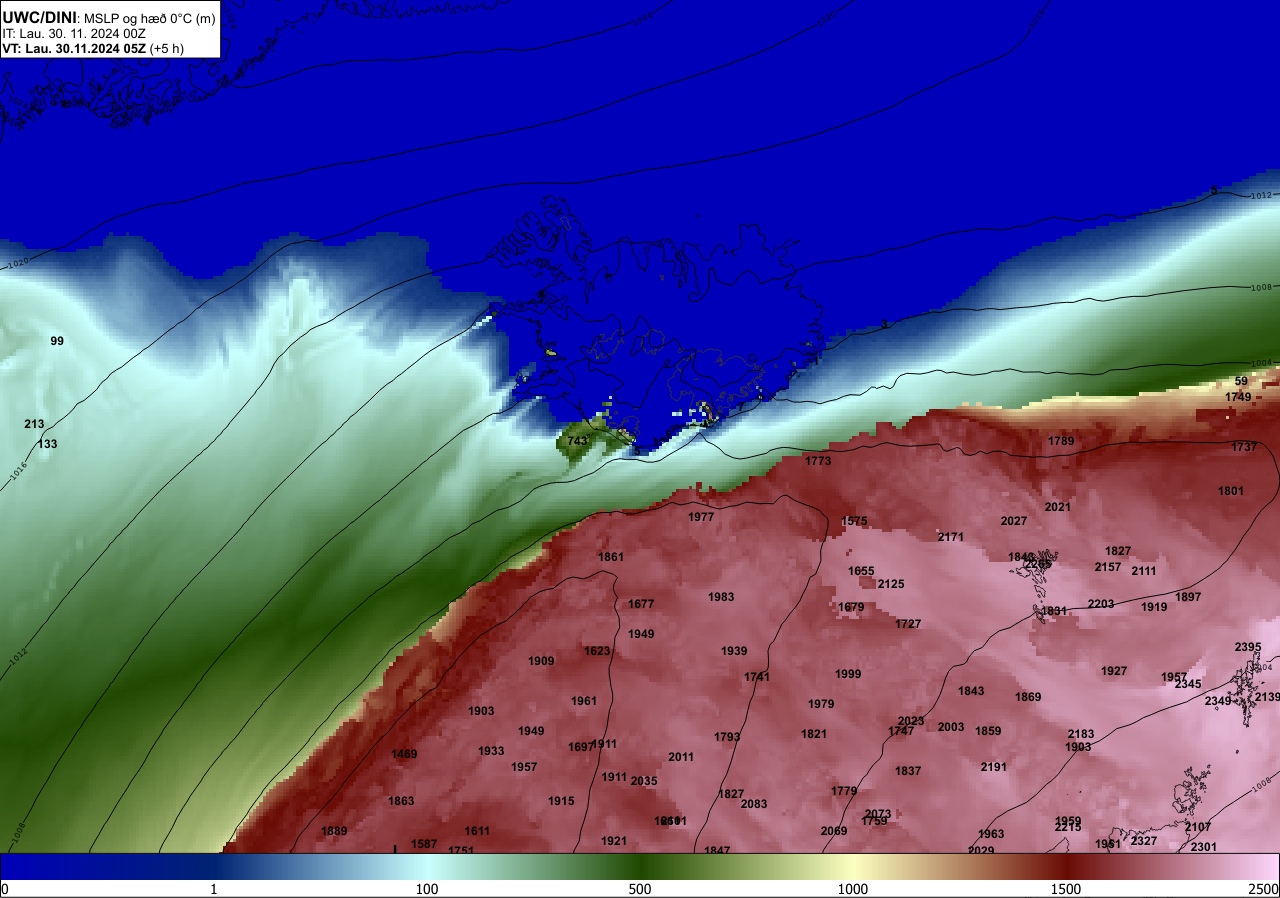This screenshot has height=898, width=1280.
Task: Click the map value 1575
Action: [x=854, y=521]
